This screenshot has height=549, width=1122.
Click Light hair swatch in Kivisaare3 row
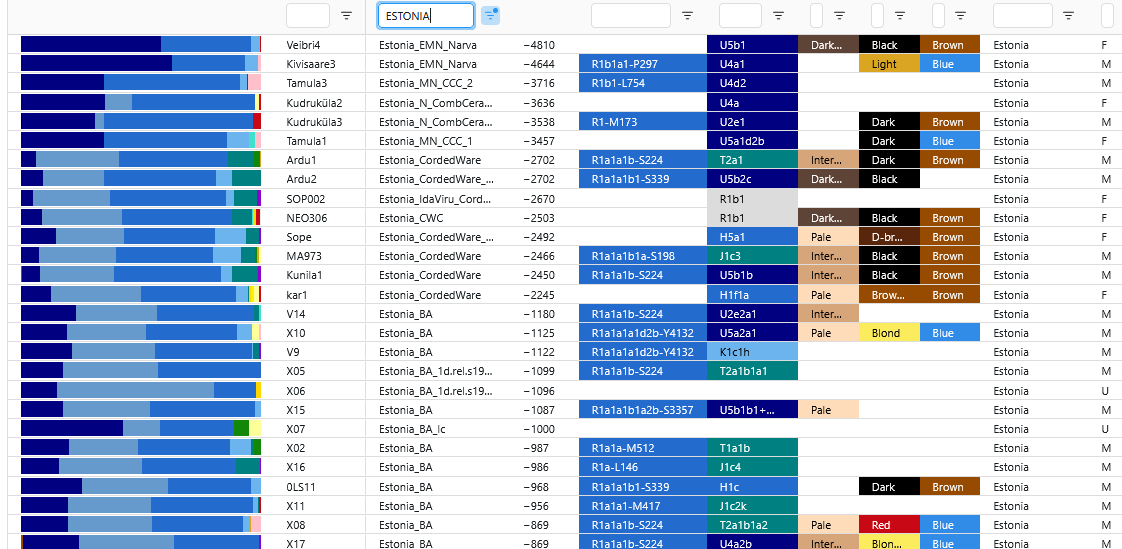click(888, 64)
